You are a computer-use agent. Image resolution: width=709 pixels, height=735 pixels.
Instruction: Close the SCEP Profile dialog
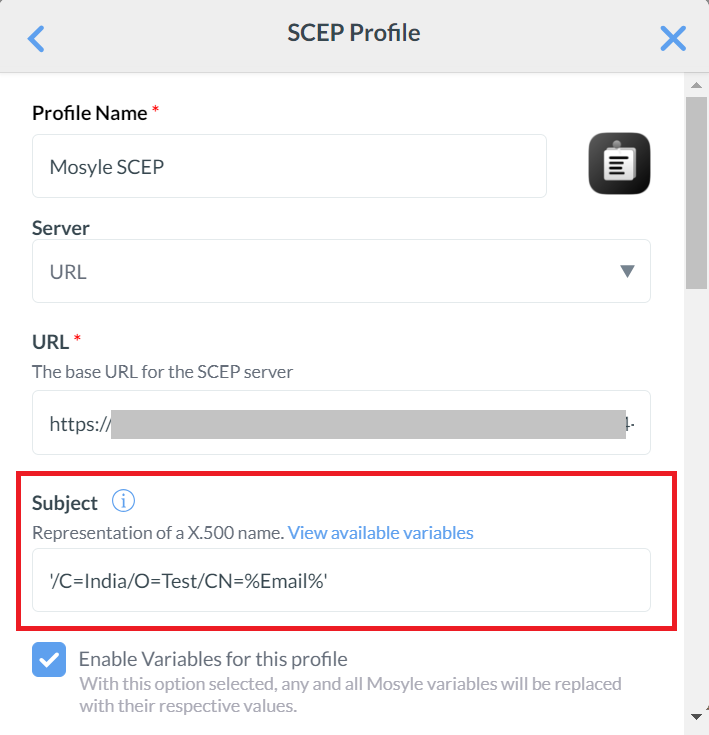673,38
